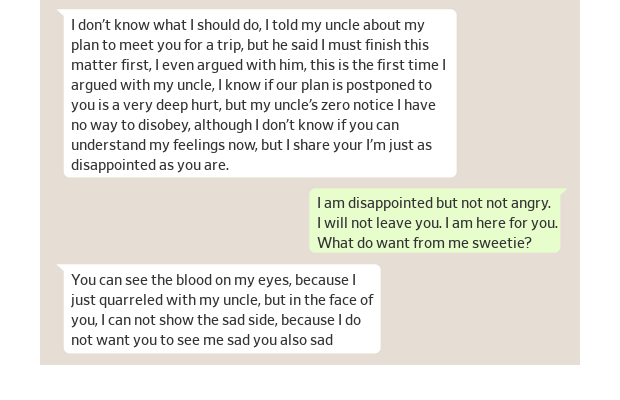Viewport: 620px width, 400px height.
Task: Click the message starting "You can see the blood"
Action: [221, 309]
